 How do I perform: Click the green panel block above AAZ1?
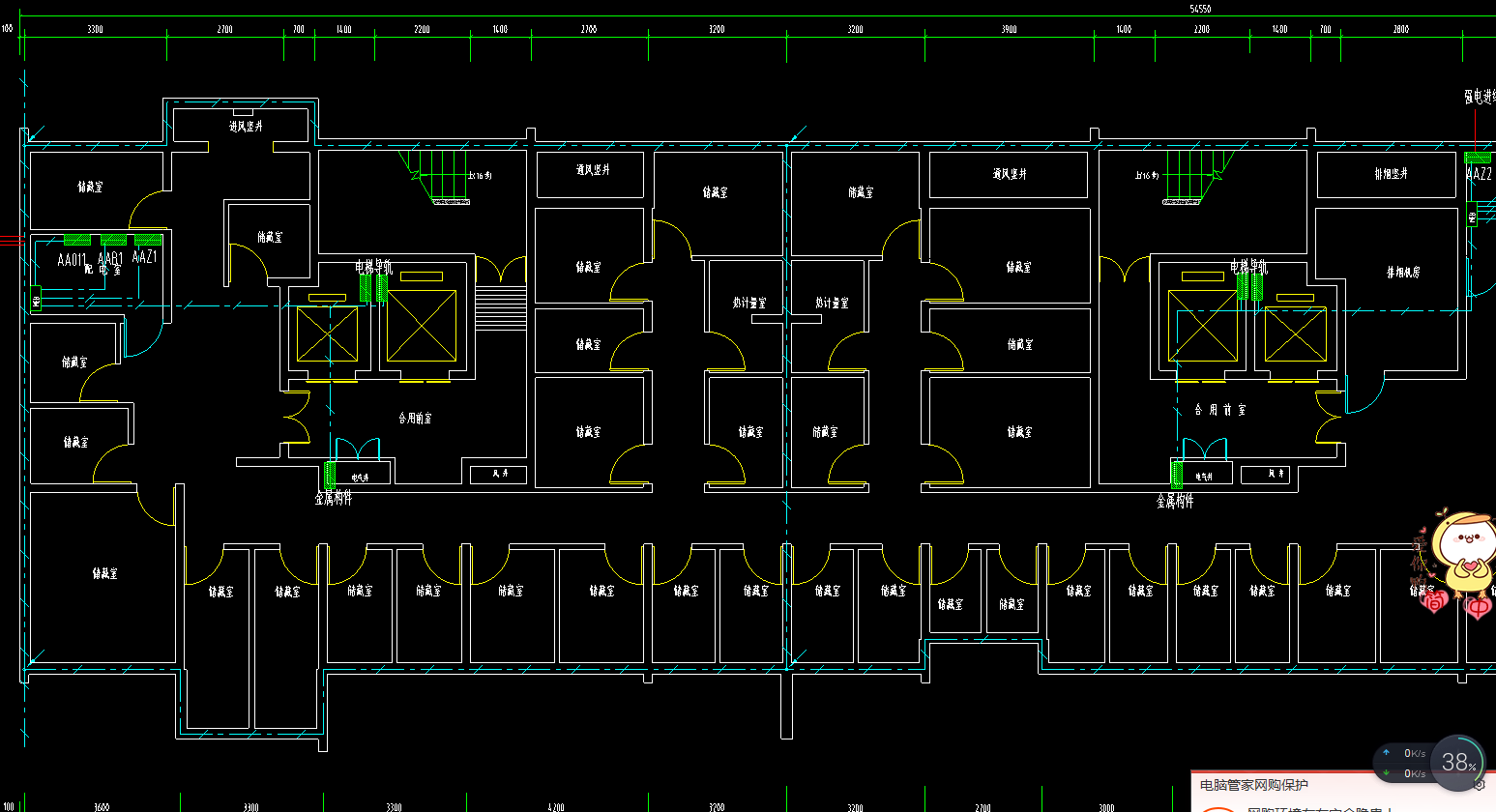tap(148, 240)
